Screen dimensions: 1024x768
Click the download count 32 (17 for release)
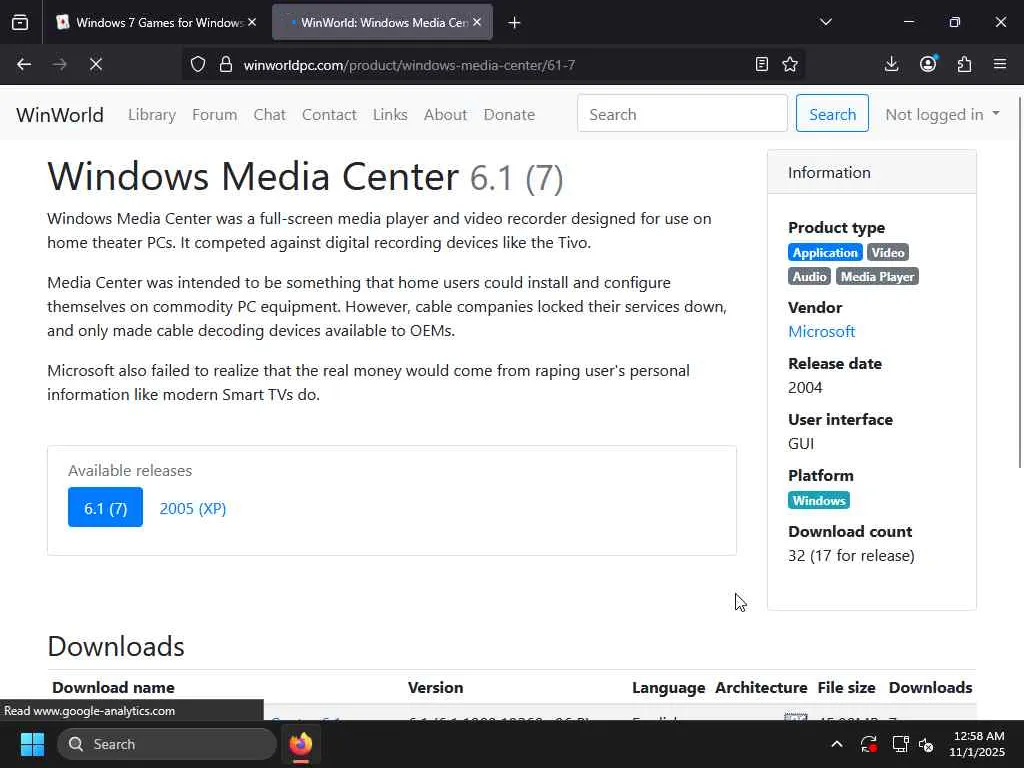click(851, 556)
